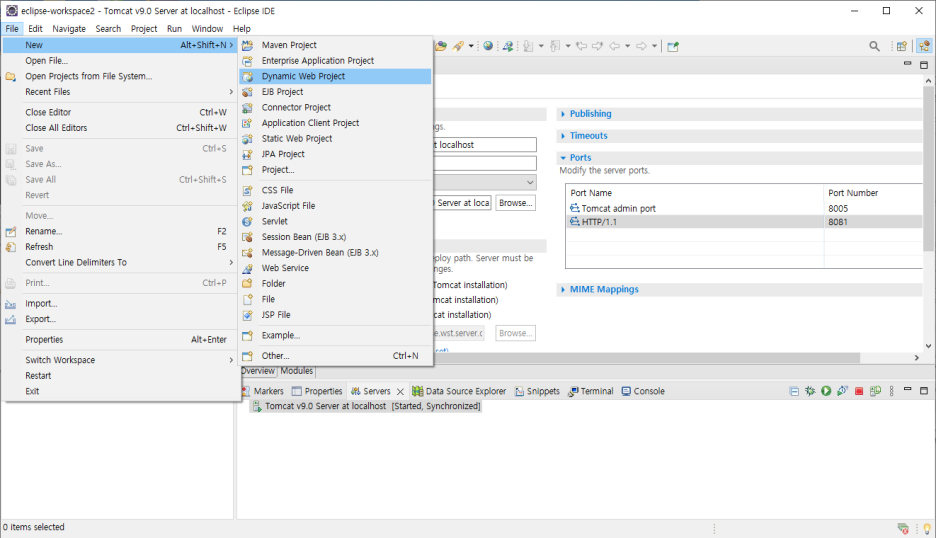Viewport: 936px width, 538px height.
Task: Open the Servers view three-dot menu
Action: (x=892, y=391)
